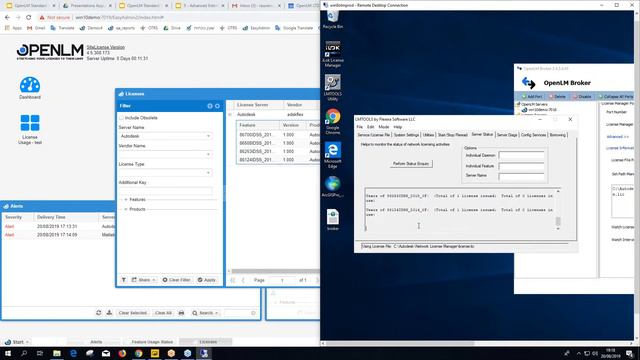The height and width of the screenshot is (360, 640).
Task: Collapse the Autodesk license server row
Action: [230, 115]
